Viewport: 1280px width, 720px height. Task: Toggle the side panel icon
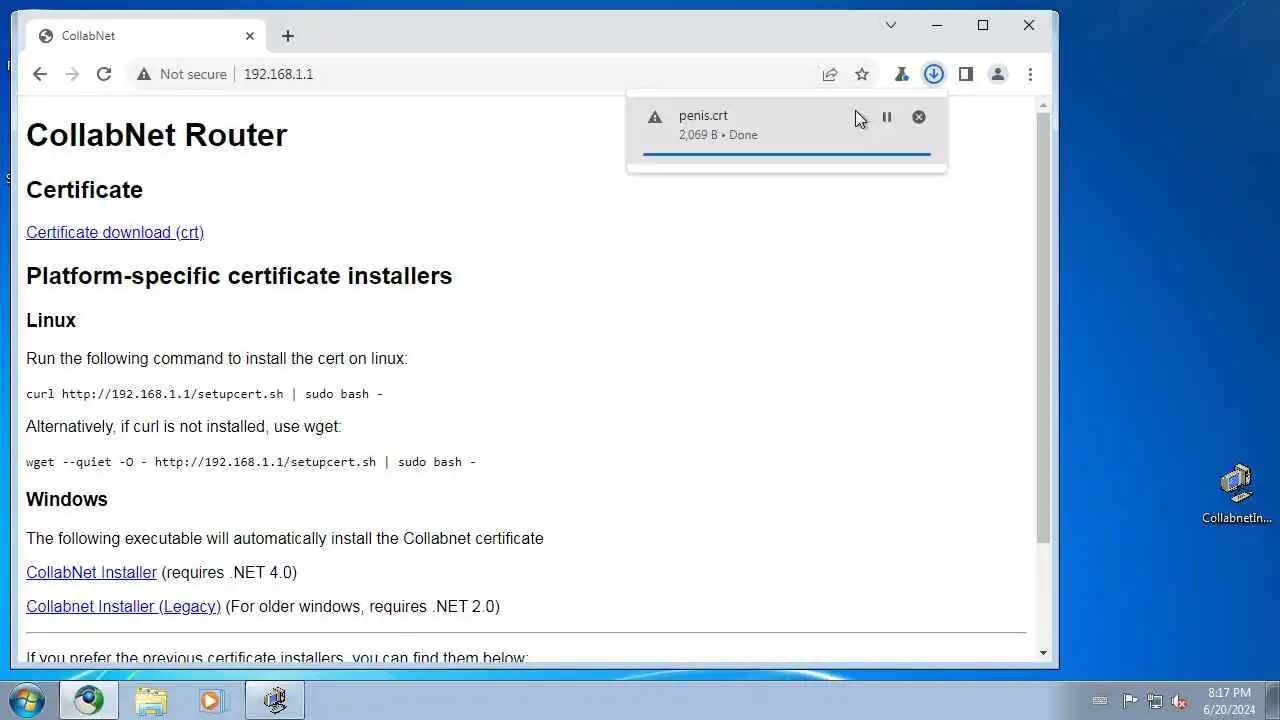coord(965,74)
